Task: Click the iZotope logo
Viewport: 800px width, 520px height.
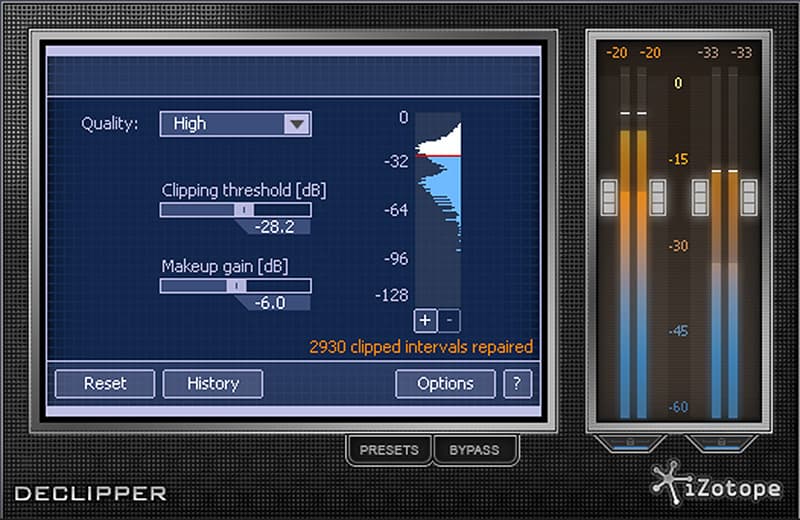Action: pos(716,484)
